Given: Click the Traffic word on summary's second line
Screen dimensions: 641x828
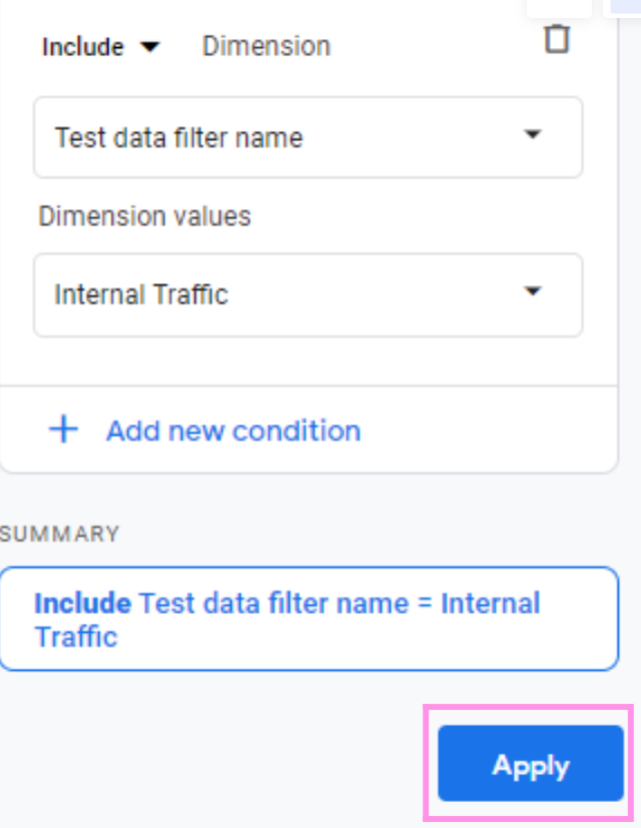Looking at the screenshot, I should tap(76, 636).
